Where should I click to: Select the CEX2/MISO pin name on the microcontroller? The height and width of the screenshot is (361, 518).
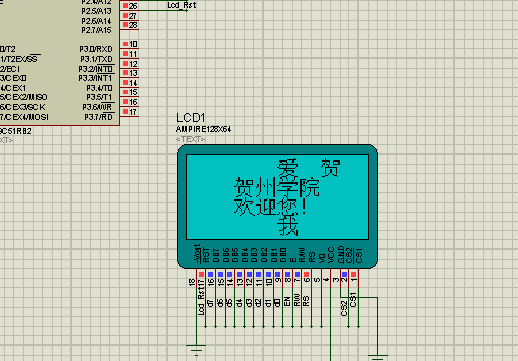pos(24,97)
